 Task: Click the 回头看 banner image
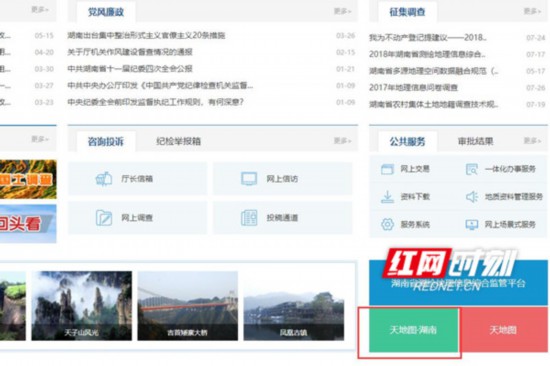(28, 224)
